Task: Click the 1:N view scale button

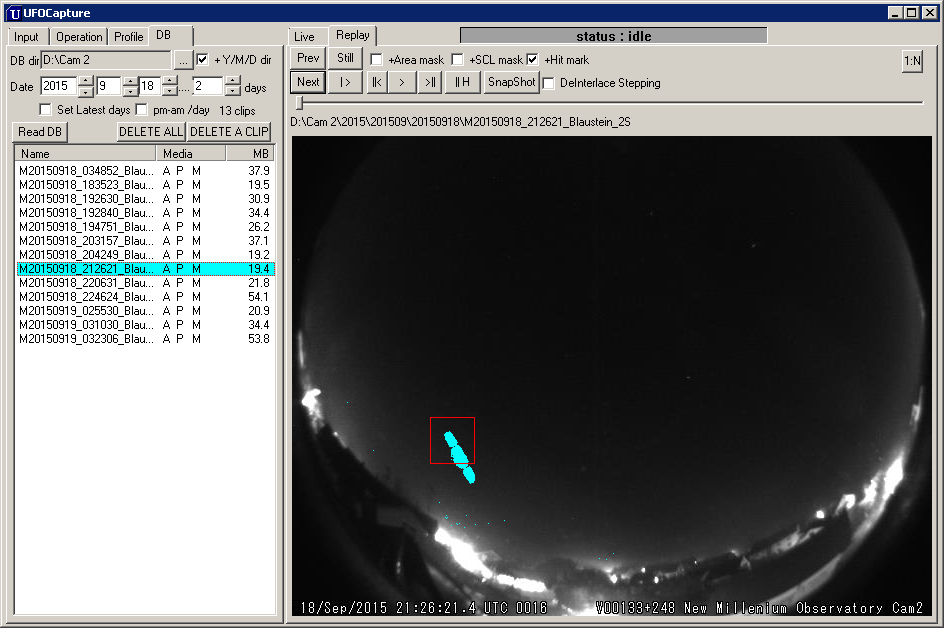Action: pyautogui.click(x=912, y=61)
